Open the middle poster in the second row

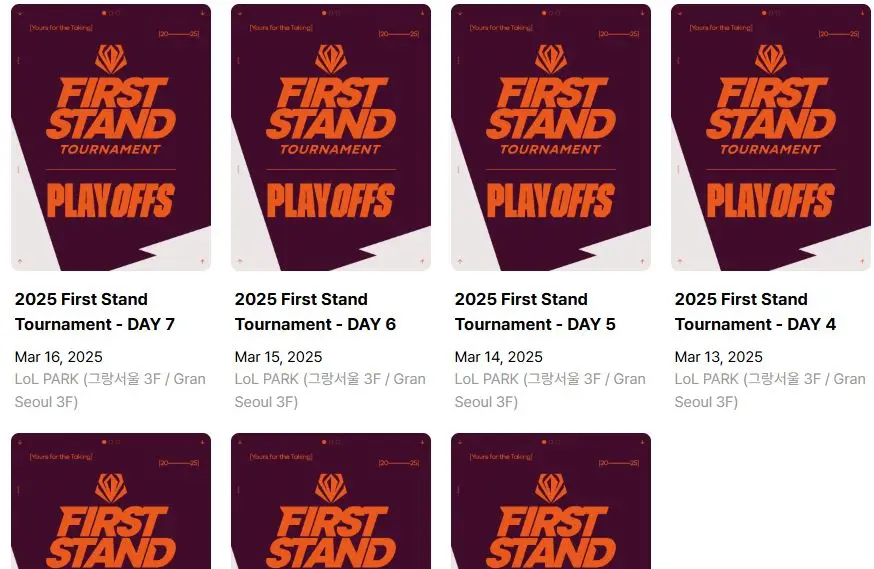(x=331, y=501)
